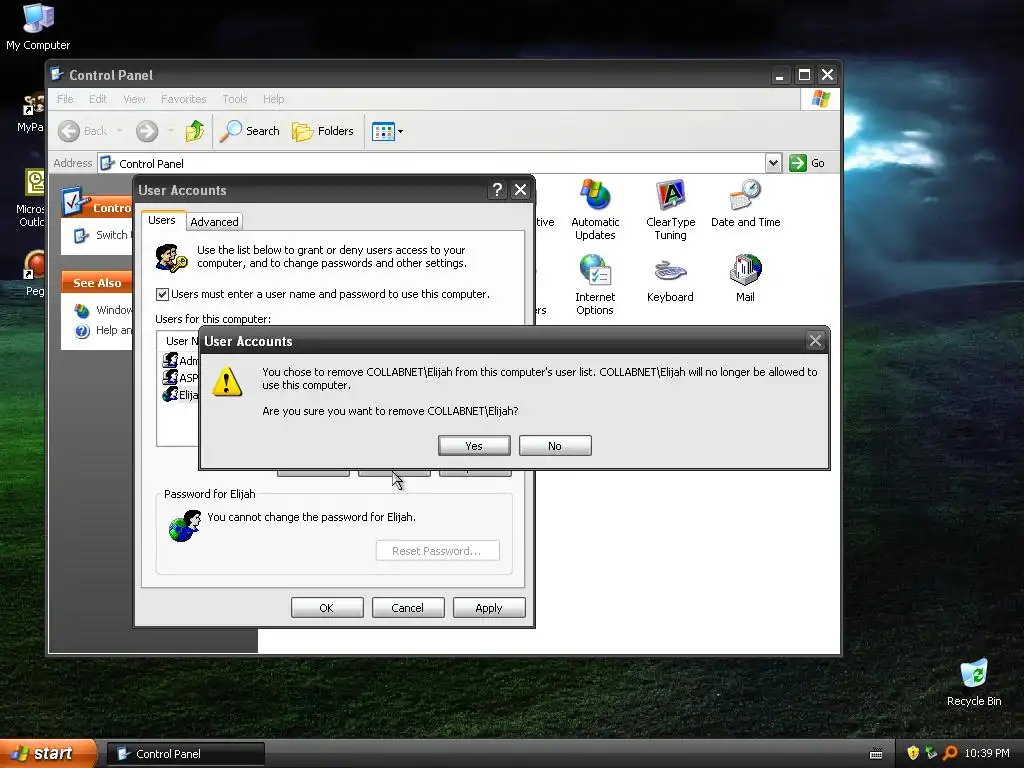Open ClearType Tuning applet
Viewport: 1024px width, 768px height.
point(671,210)
